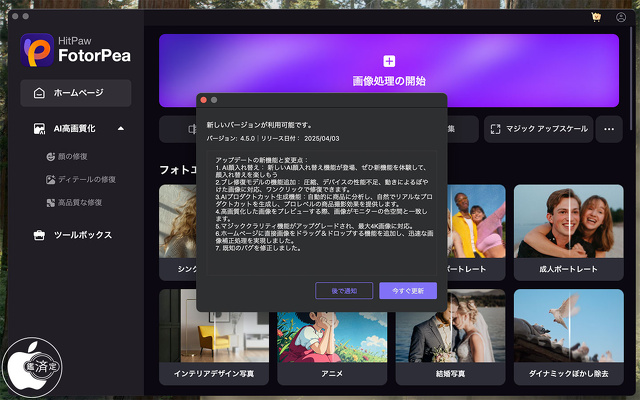Click the バージョン: 4.5.0 text line
Image resolution: width=640 pixels, height=400 pixels.
tap(273, 138)
